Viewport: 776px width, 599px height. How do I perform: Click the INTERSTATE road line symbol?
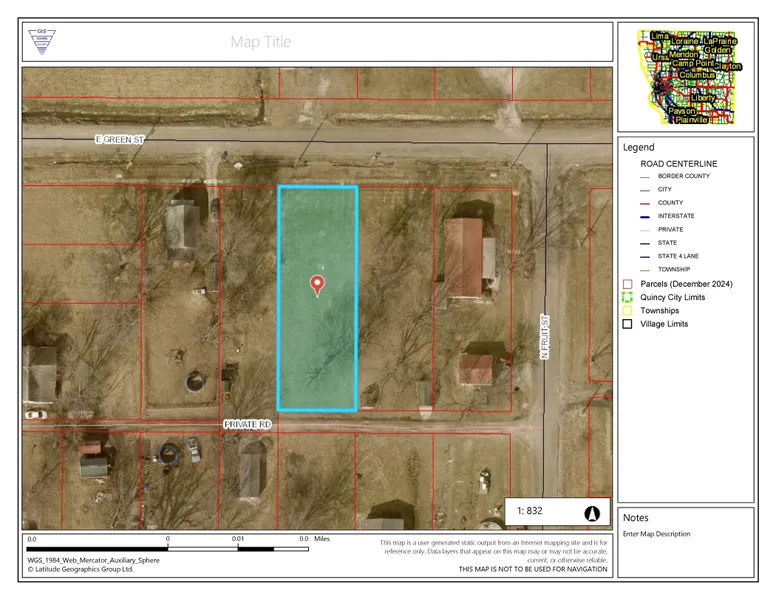645,216
